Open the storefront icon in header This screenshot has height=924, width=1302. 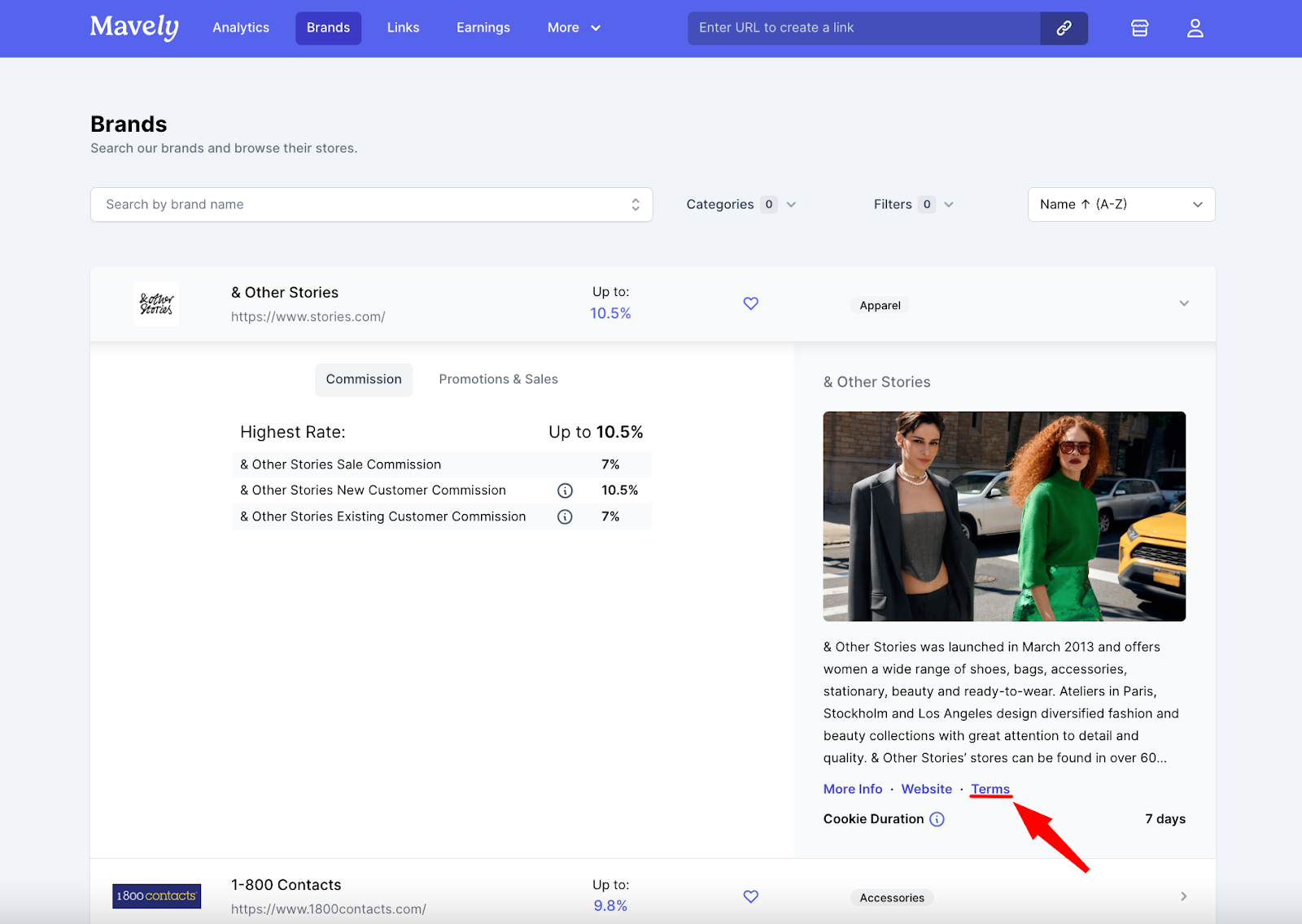pyautogui.click(x=1139, y=28)
